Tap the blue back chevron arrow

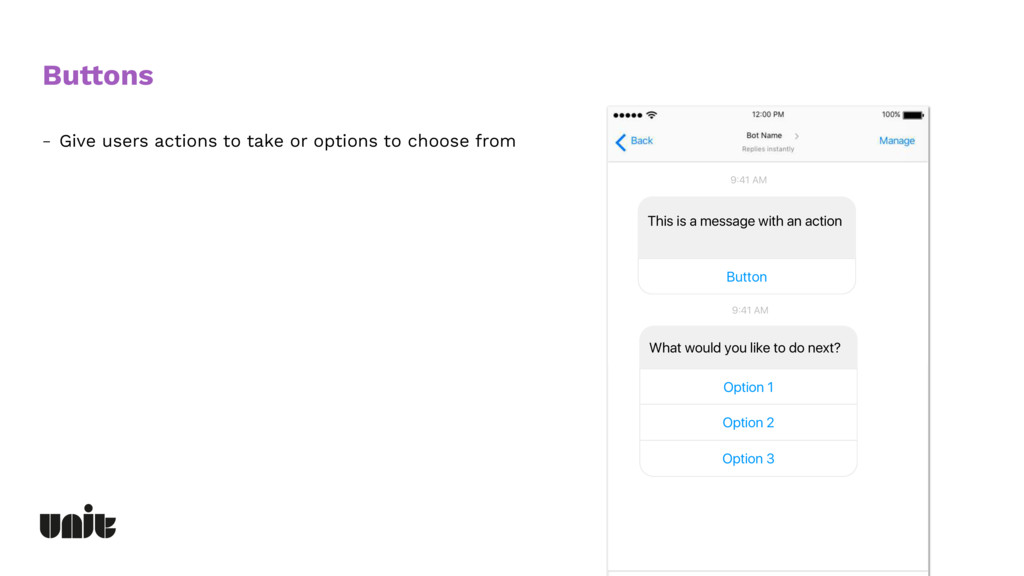coord(620,142)
